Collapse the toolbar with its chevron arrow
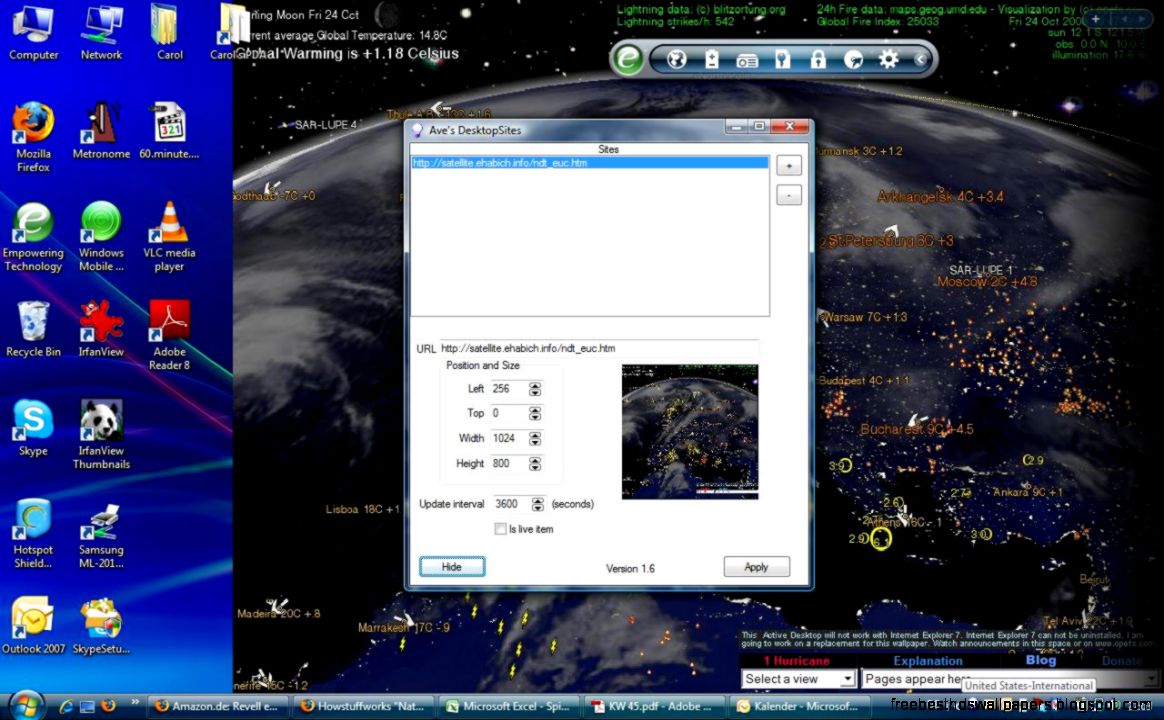Viewport: 1164px width, 720px height. tap(920, 59)
